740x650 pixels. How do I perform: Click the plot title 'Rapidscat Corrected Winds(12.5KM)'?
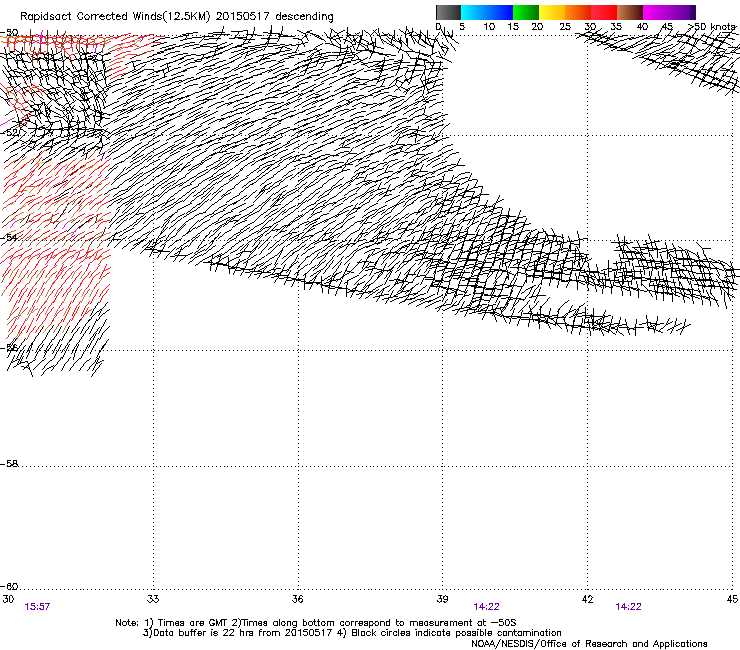[115, 17]
